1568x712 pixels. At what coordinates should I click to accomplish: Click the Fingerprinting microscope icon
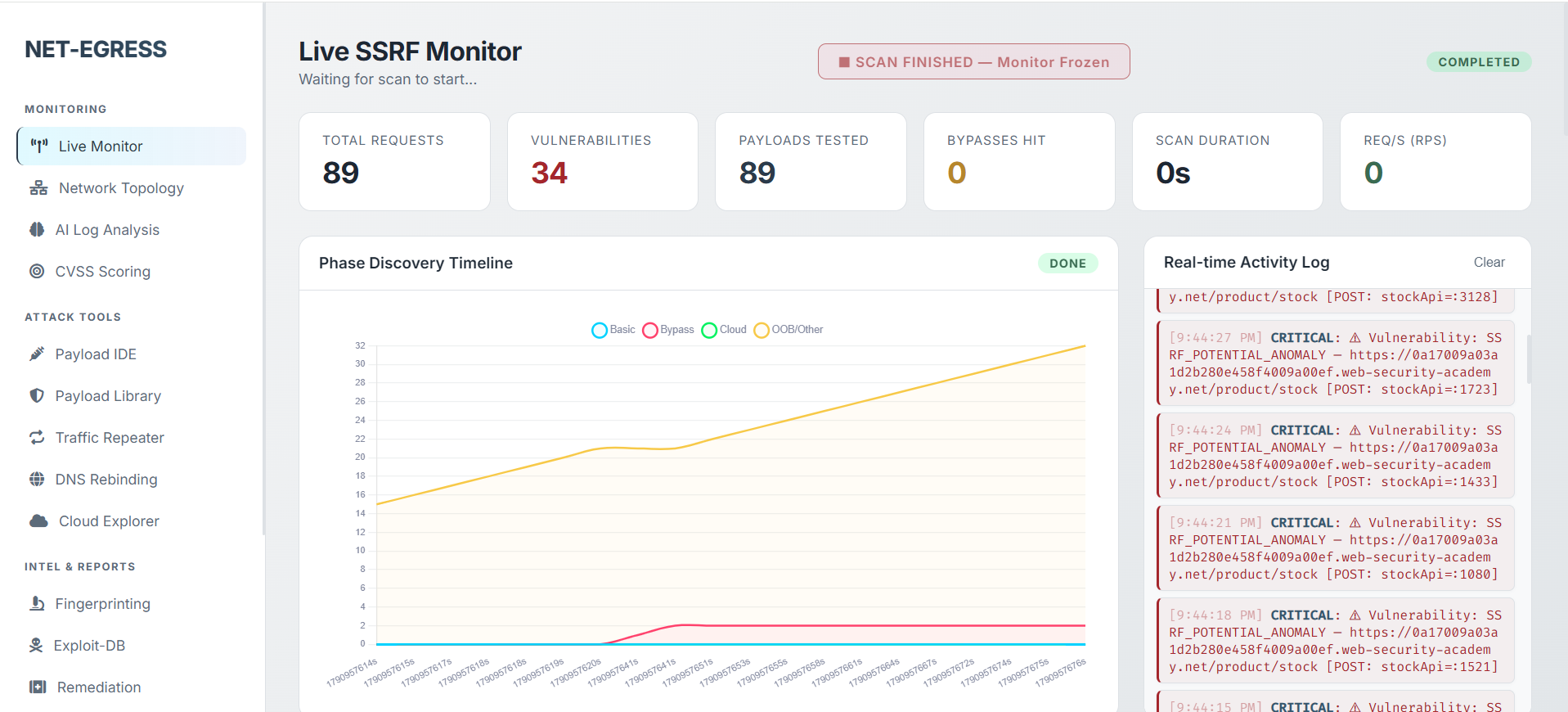click(37, 604)
